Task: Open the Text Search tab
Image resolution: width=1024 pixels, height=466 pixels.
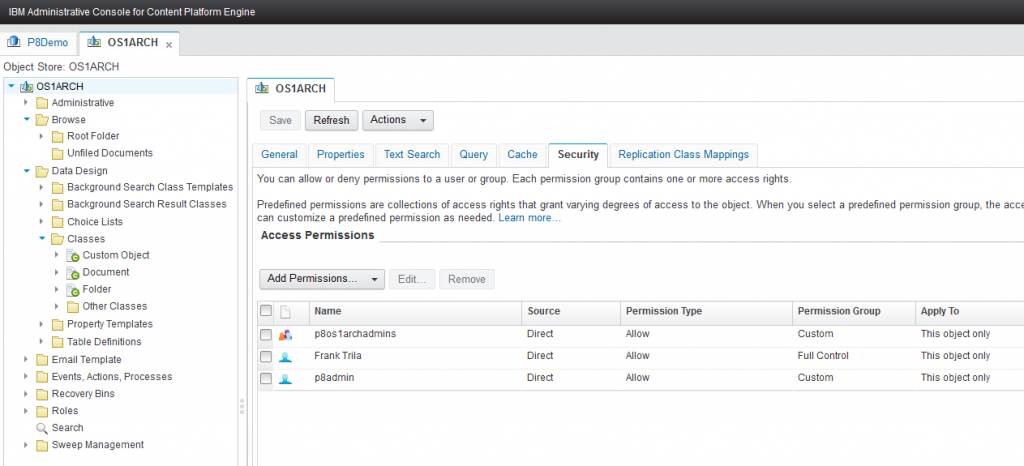Action: (x=411, y=155)
